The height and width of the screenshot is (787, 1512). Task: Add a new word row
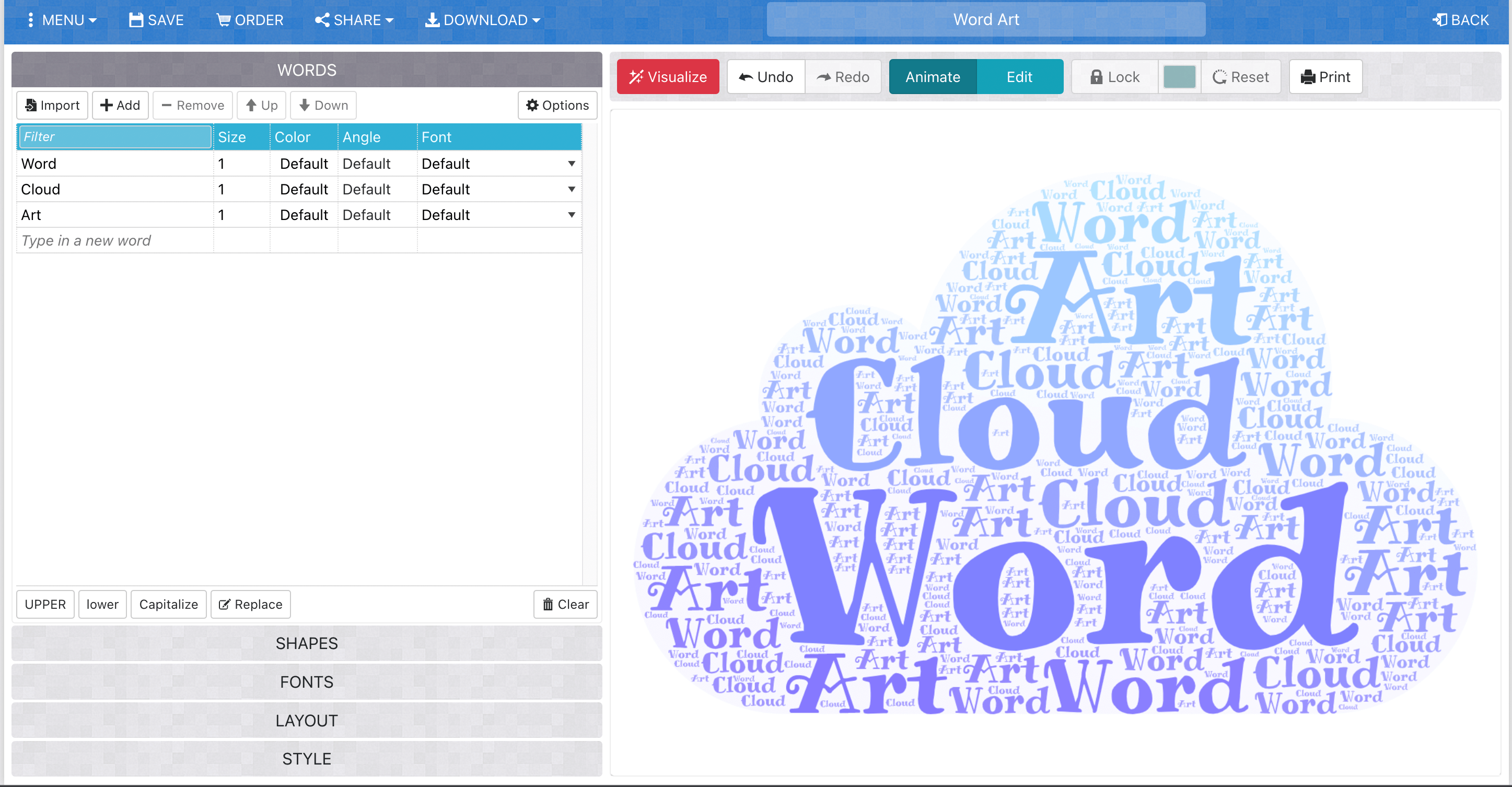click(120, 106)
